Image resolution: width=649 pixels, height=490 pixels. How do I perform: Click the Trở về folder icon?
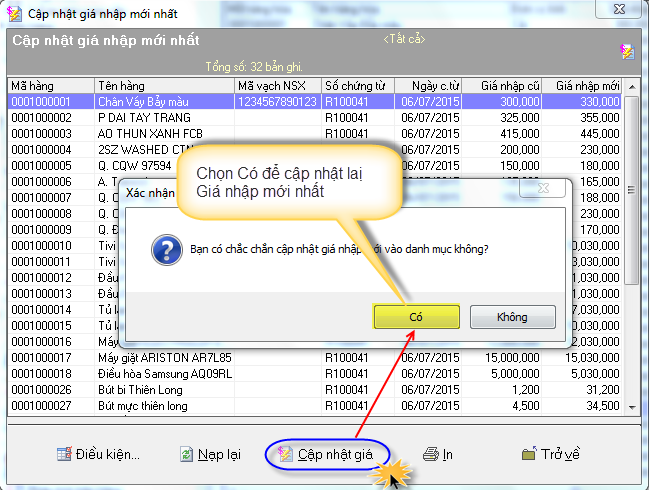click(x=529, y=454)
